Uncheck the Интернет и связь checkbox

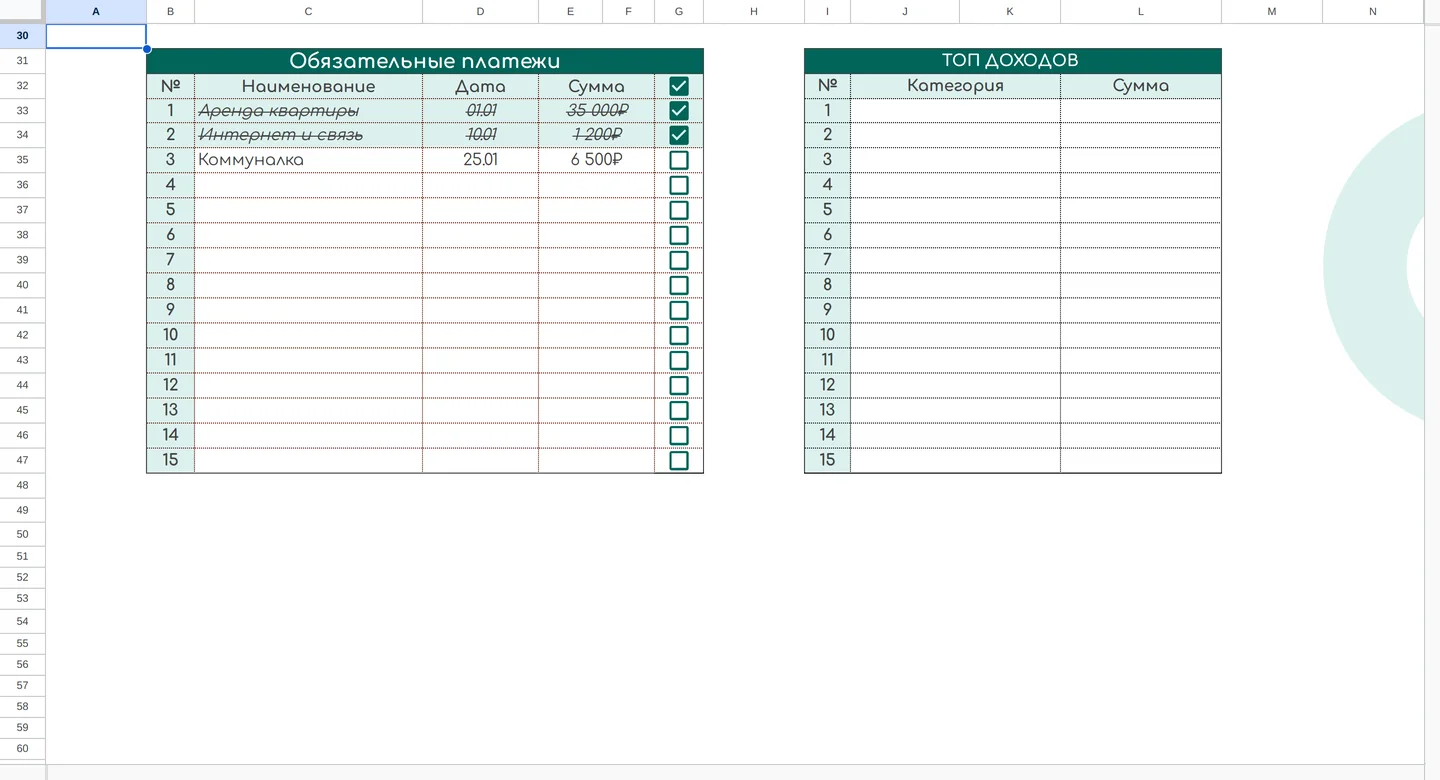pos(679,135)
